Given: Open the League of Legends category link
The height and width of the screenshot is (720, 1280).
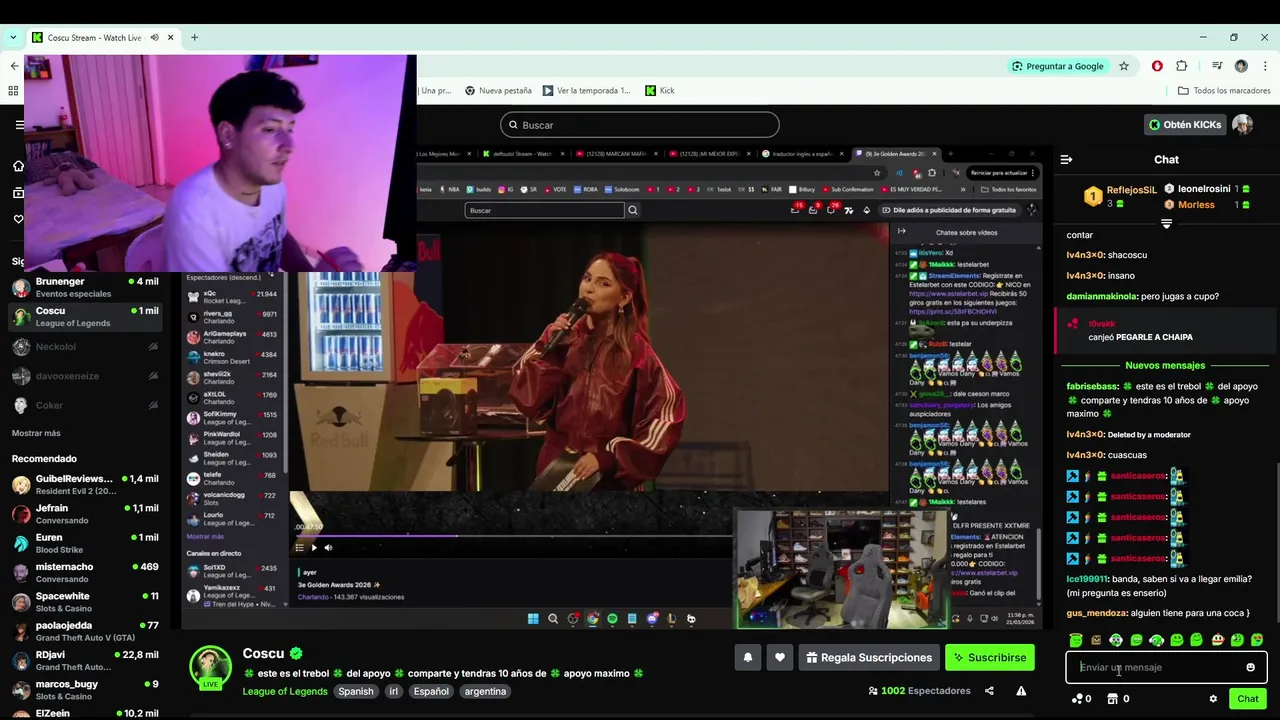Looking at the screenshot, I should (285, 691).
